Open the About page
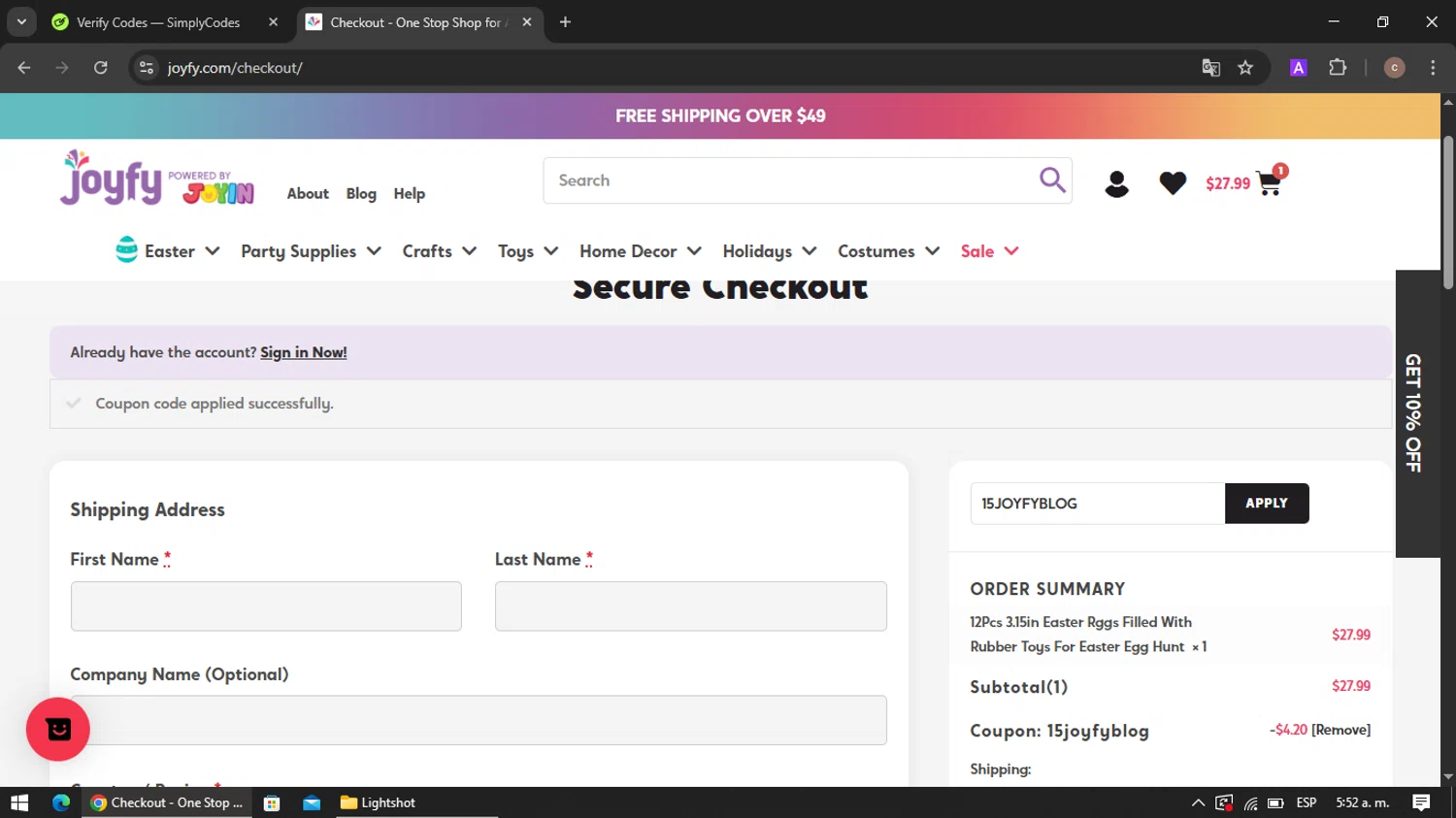The image size is (1456, 818). [308, 193]
